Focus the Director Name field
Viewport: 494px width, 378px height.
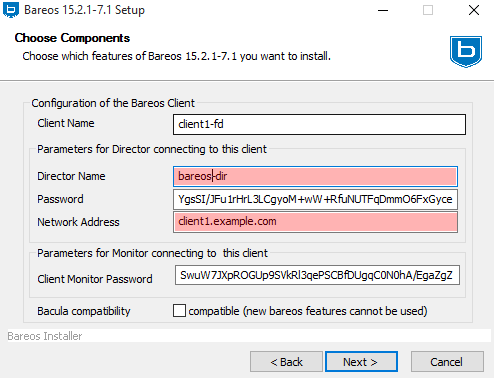click(x=315, y=176)
